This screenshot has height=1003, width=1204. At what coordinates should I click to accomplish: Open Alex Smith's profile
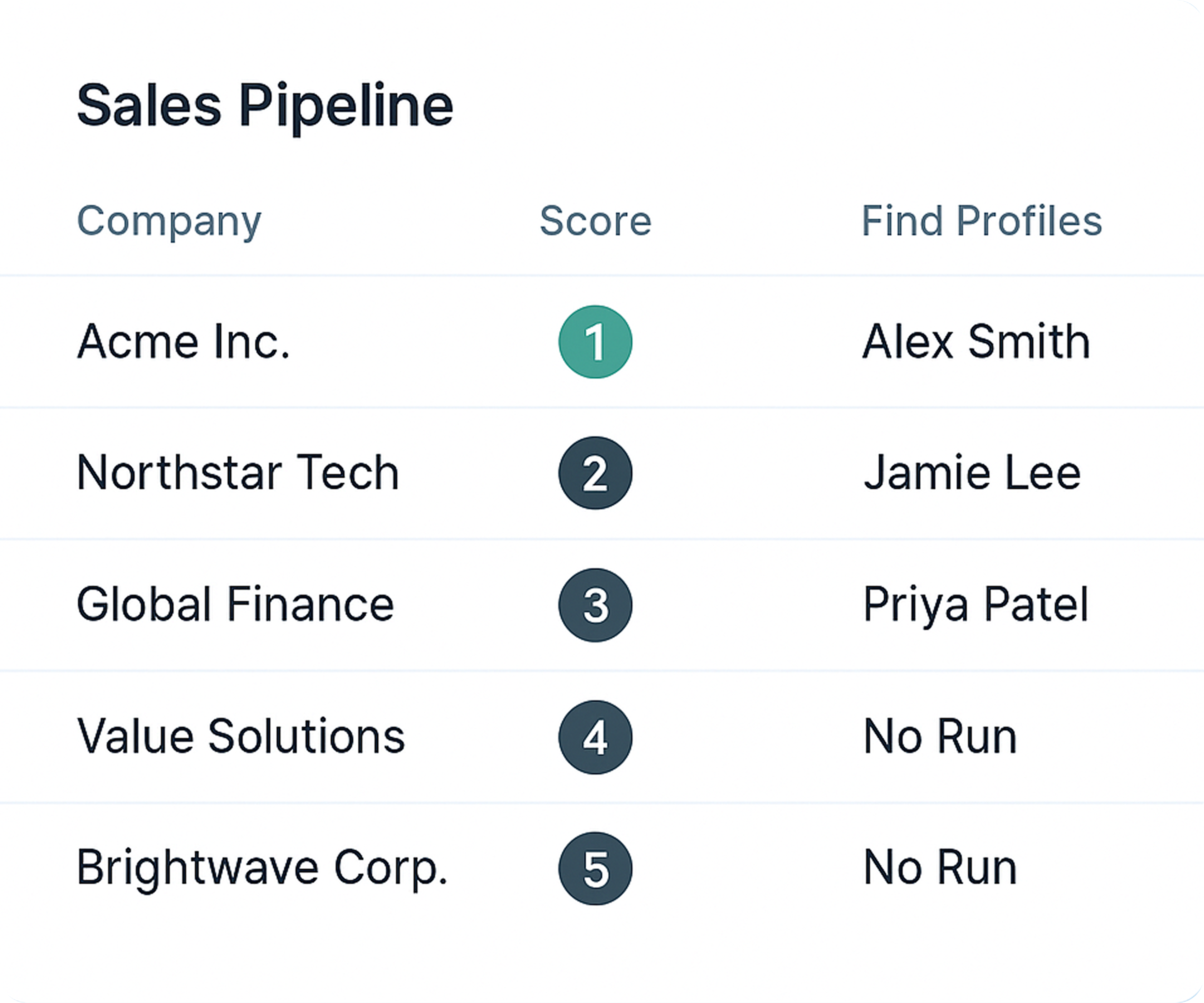coord(976,342)
